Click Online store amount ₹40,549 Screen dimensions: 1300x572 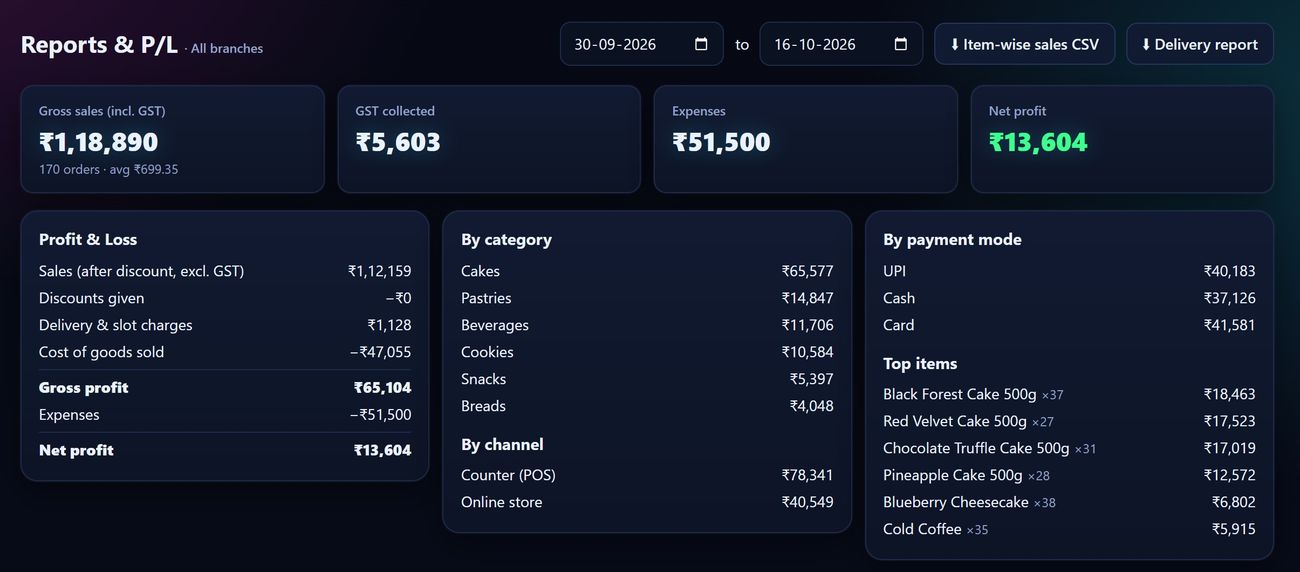807,502
